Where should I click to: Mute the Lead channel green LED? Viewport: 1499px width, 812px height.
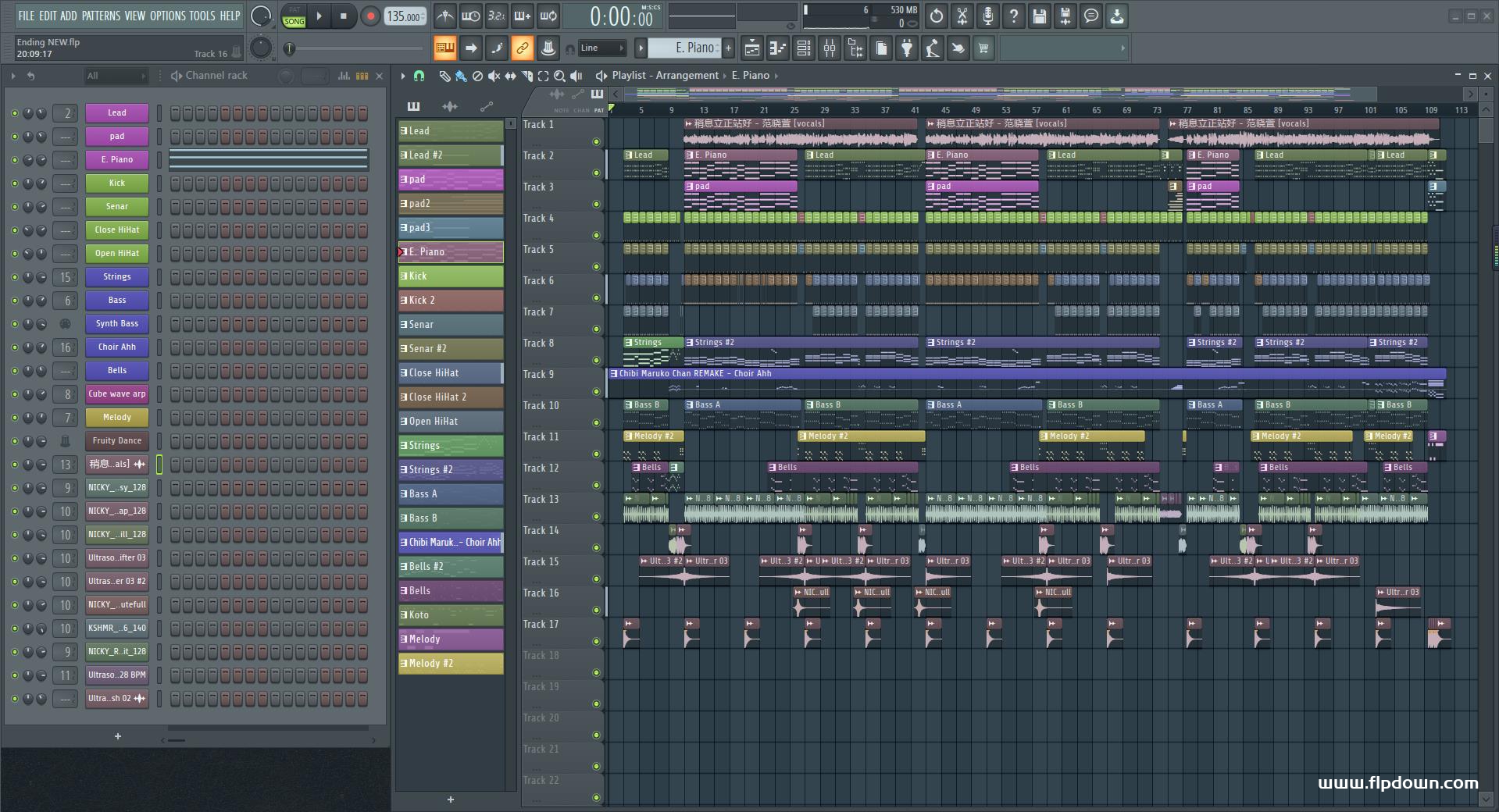[14, 113]
